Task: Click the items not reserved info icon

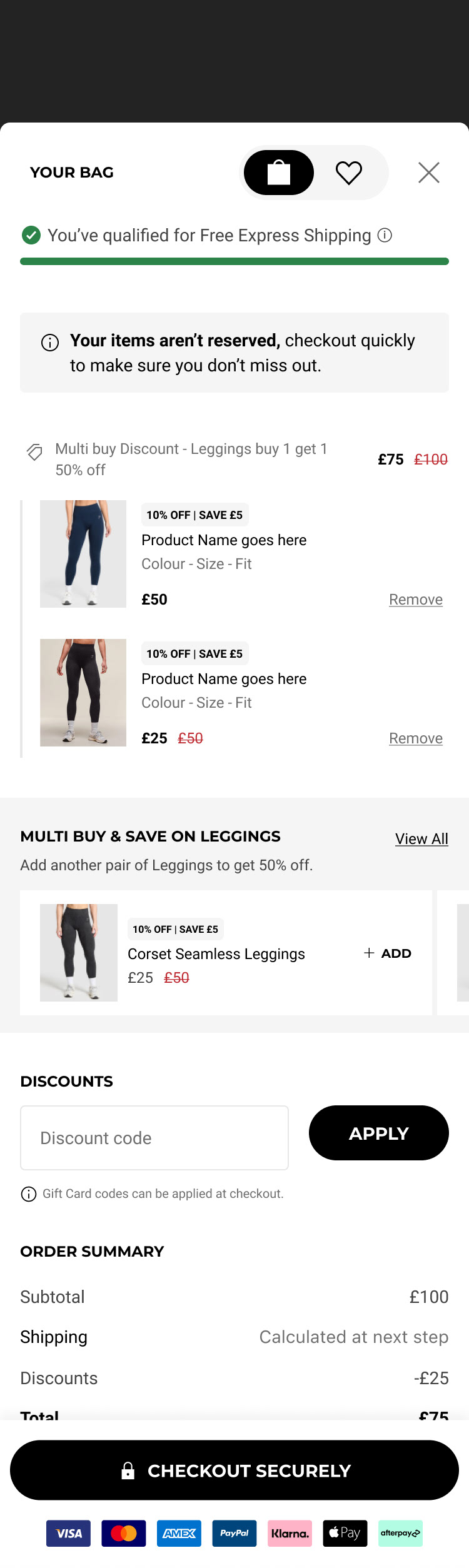Action: click(50, 343)
